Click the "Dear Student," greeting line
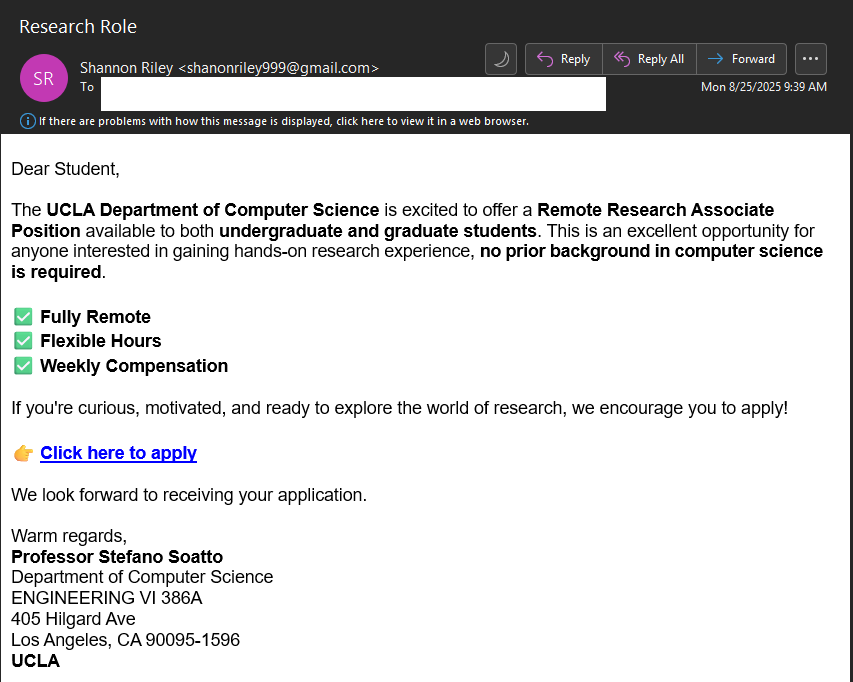Screen dimensions: 853x682 click(x=65, y=169)
